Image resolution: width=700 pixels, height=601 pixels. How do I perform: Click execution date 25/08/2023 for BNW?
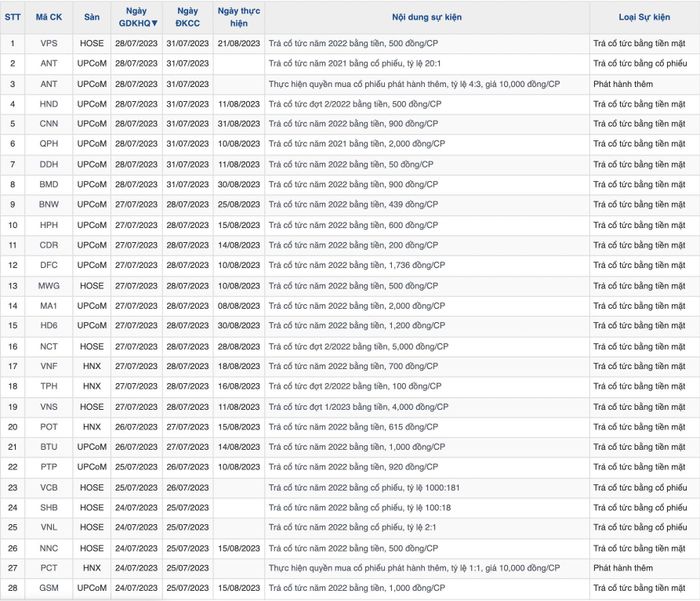239,205
